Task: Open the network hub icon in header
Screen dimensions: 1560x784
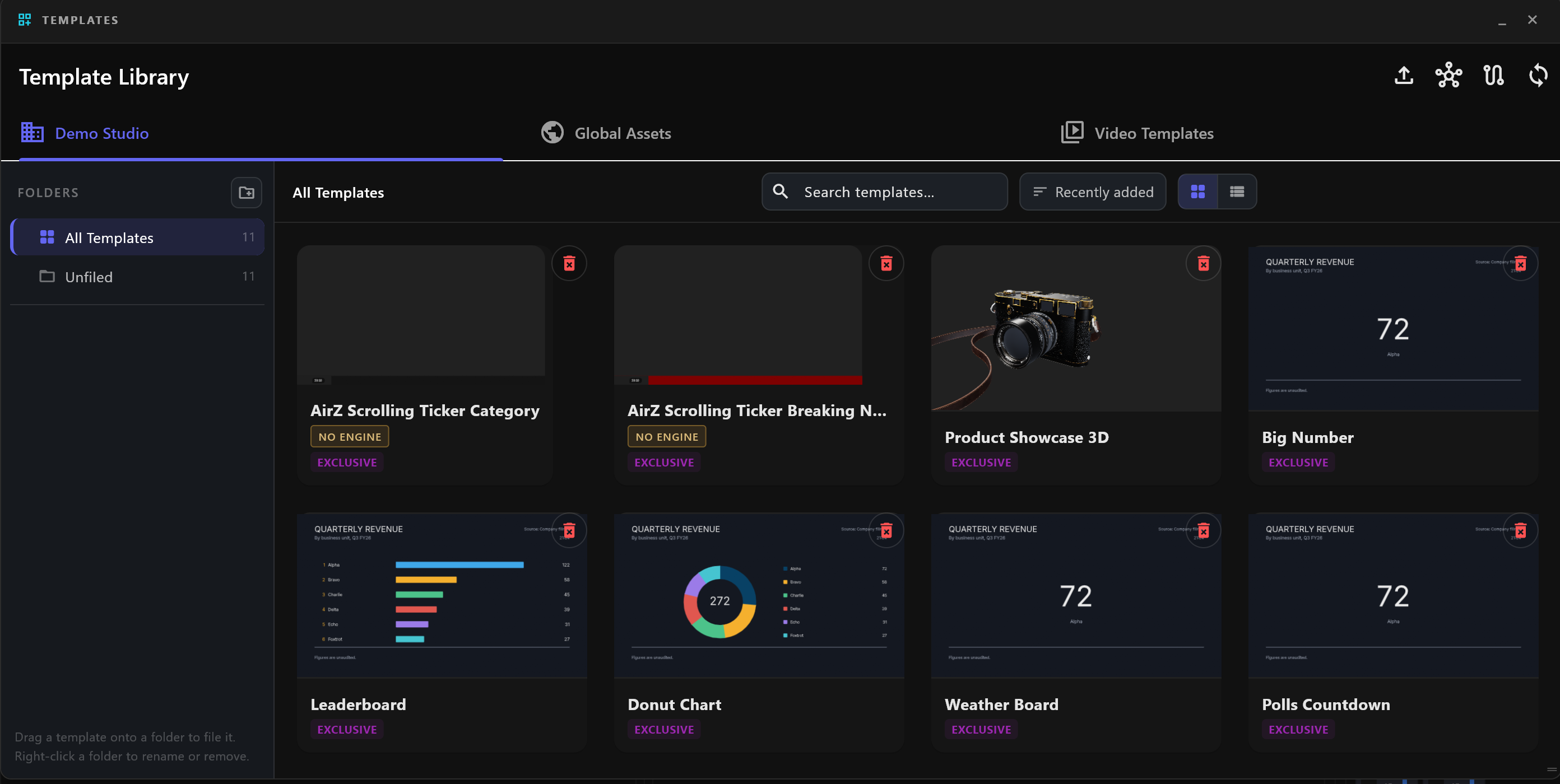Action: pyautogui.click(x=1448, y=76)
